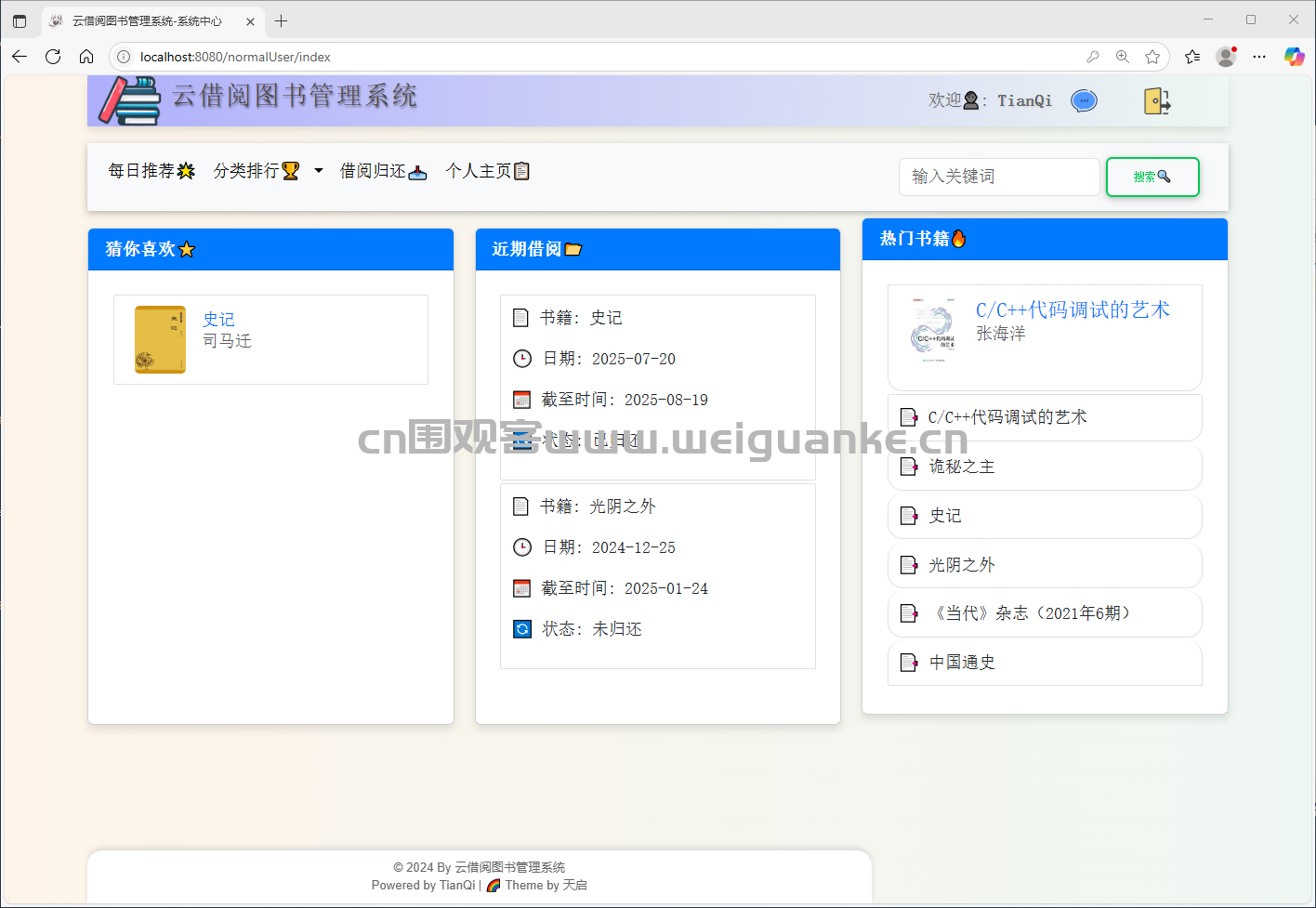Go to 借阅归还 navigation item

(x=382, y=171)
